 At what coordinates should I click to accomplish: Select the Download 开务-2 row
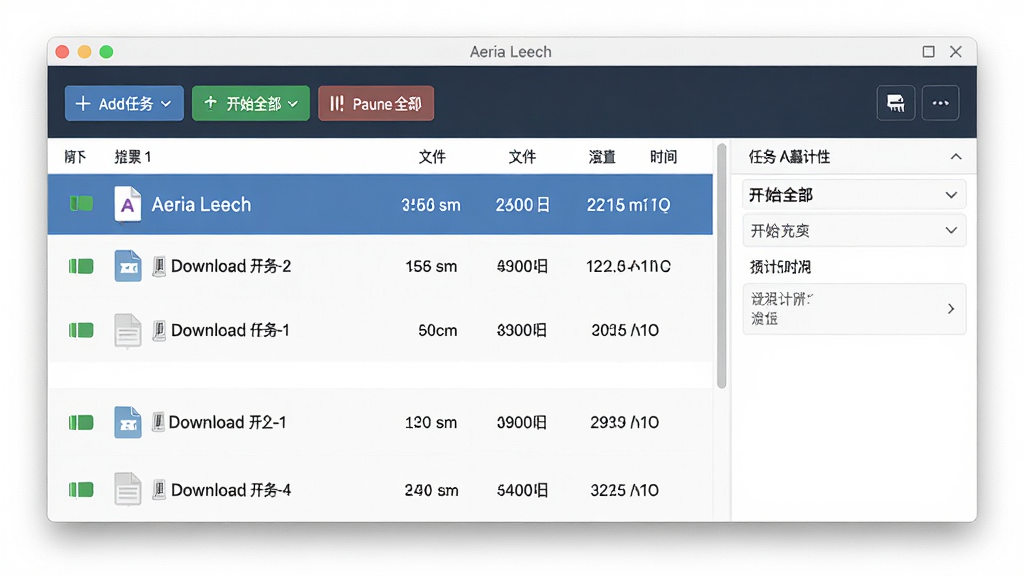(380, 266)
